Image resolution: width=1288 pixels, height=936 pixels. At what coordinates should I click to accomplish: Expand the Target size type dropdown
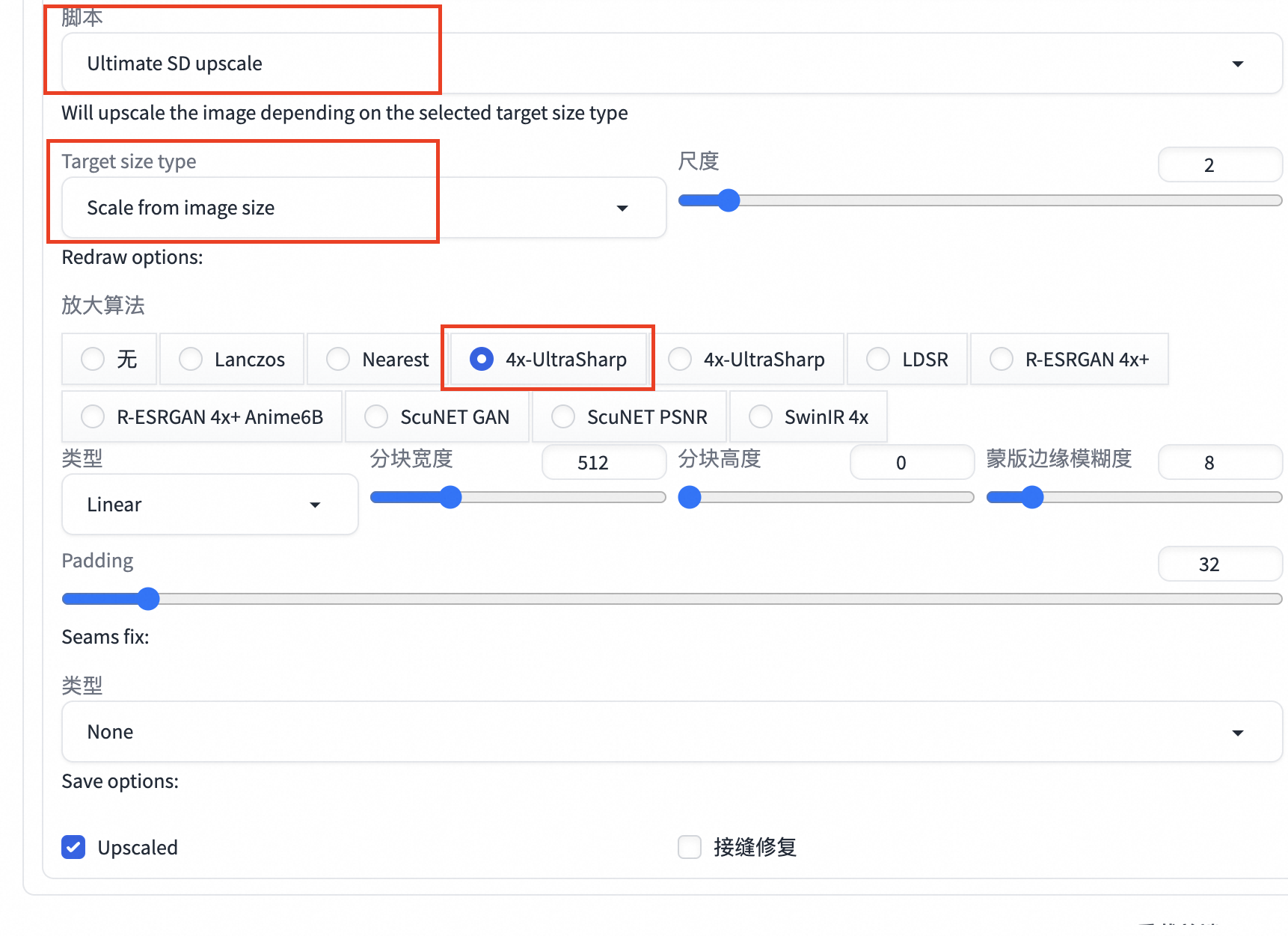pos(364,208)
